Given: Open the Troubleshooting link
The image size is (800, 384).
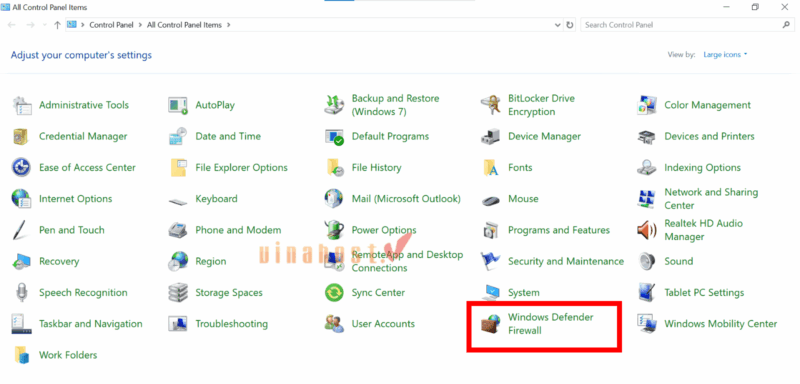Looking at the screenshot, I should tap(232, 324).
